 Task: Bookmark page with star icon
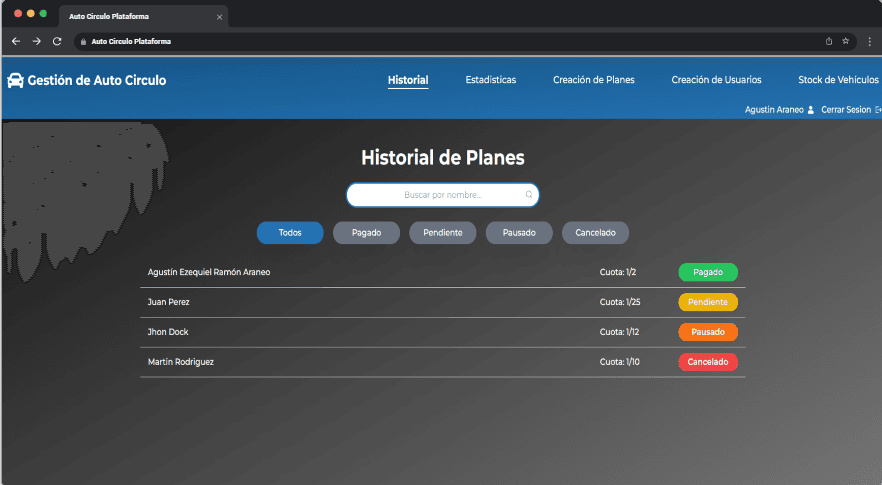click(x=845, y=41)
